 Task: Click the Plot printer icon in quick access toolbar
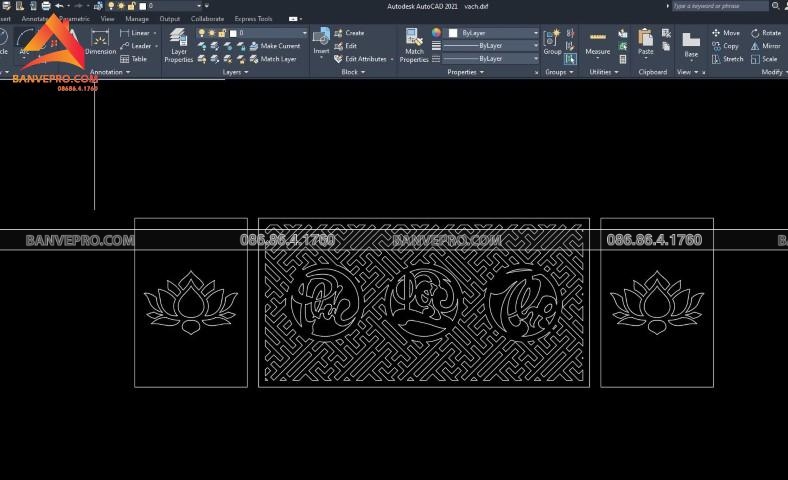tap(46, 6)
